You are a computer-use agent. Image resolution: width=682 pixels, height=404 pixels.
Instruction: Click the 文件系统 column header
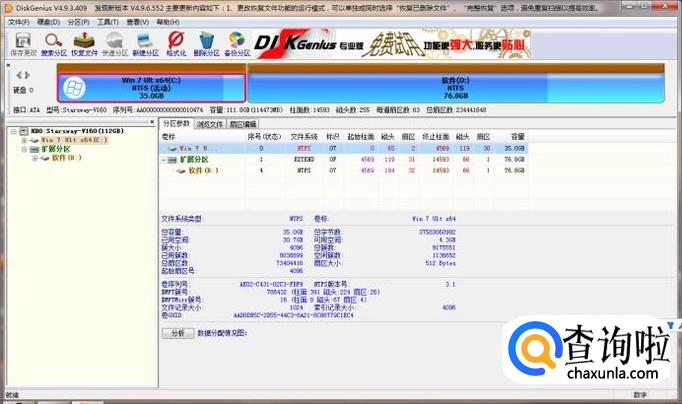coord(304,137)
